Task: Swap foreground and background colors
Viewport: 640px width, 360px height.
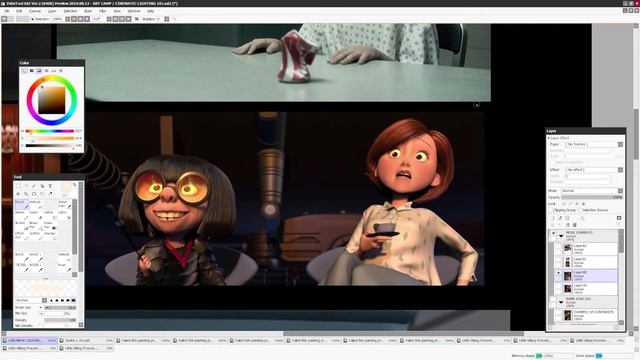Action: coord(75,185)
